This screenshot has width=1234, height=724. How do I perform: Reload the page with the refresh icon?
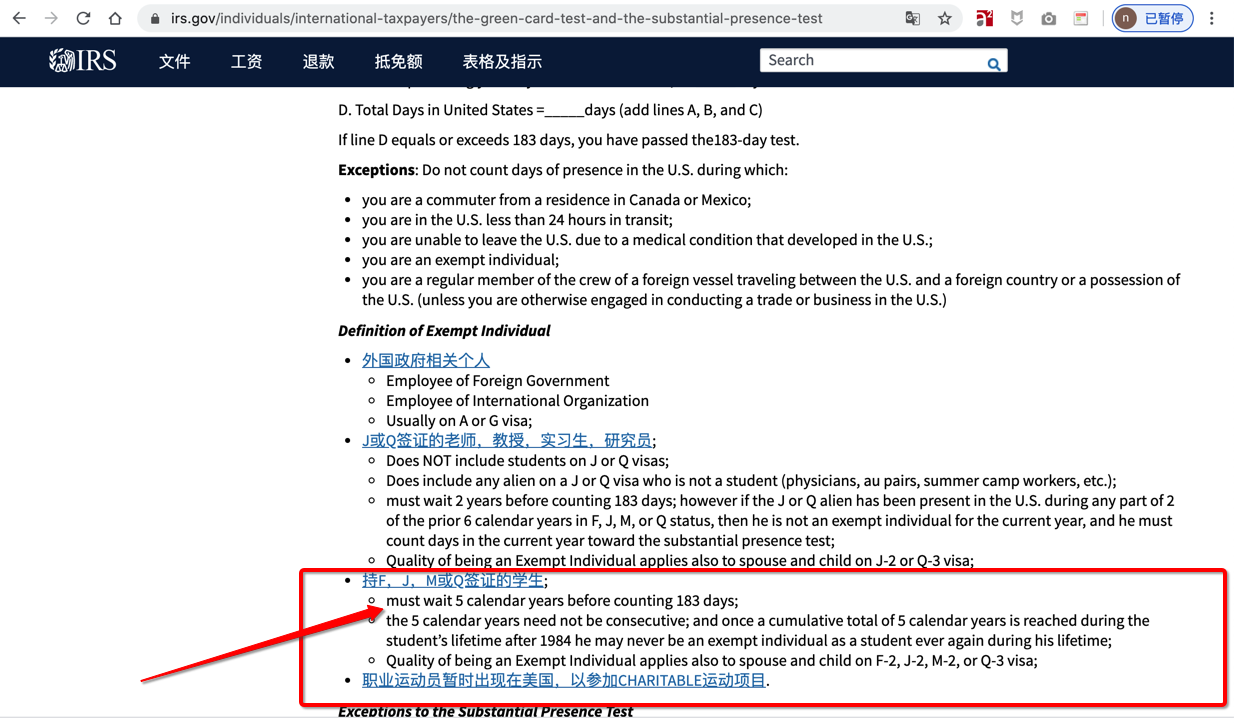tap(83, 18)
